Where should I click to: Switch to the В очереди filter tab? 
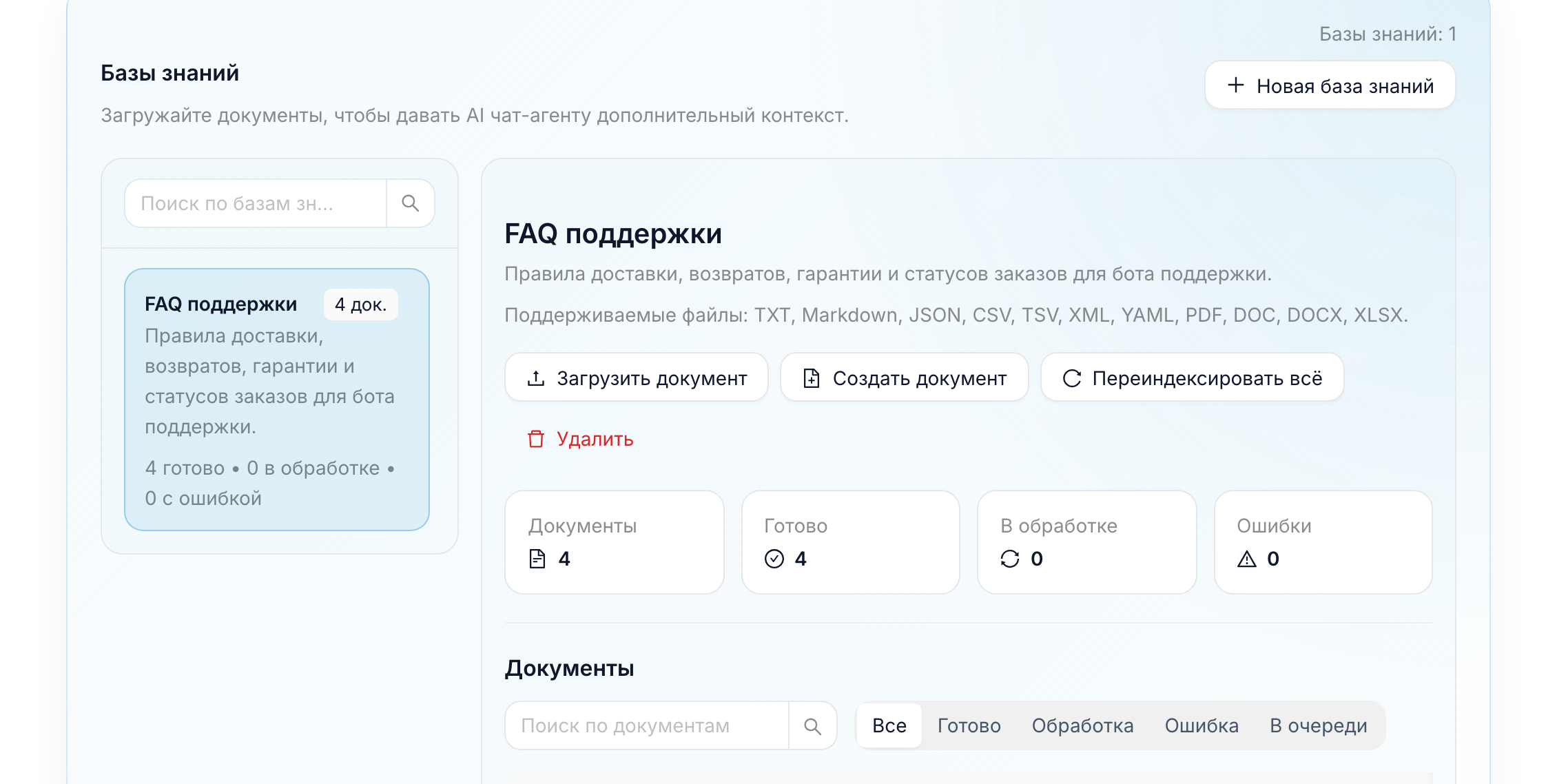1319,725
